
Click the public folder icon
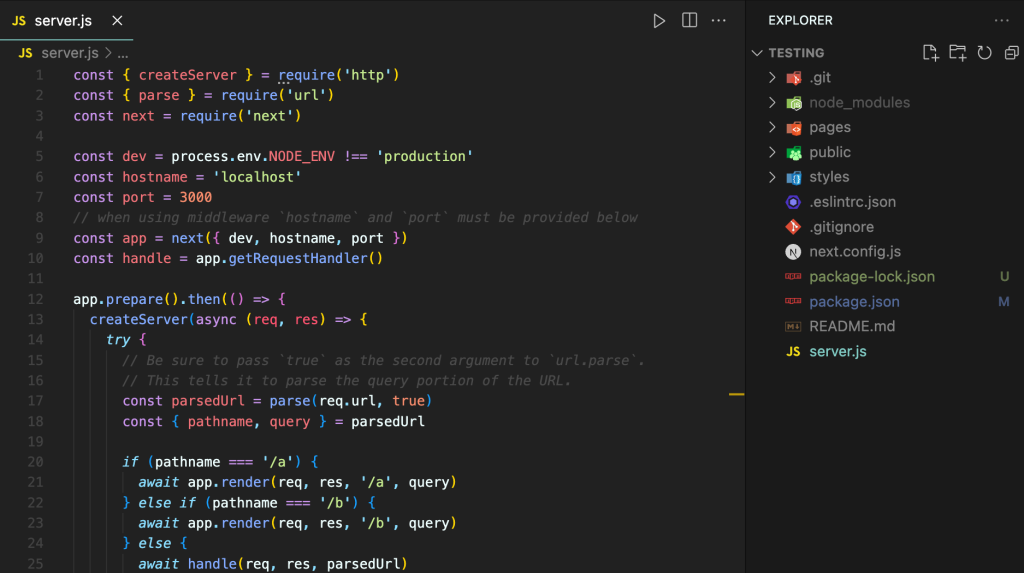pos(793,153)
